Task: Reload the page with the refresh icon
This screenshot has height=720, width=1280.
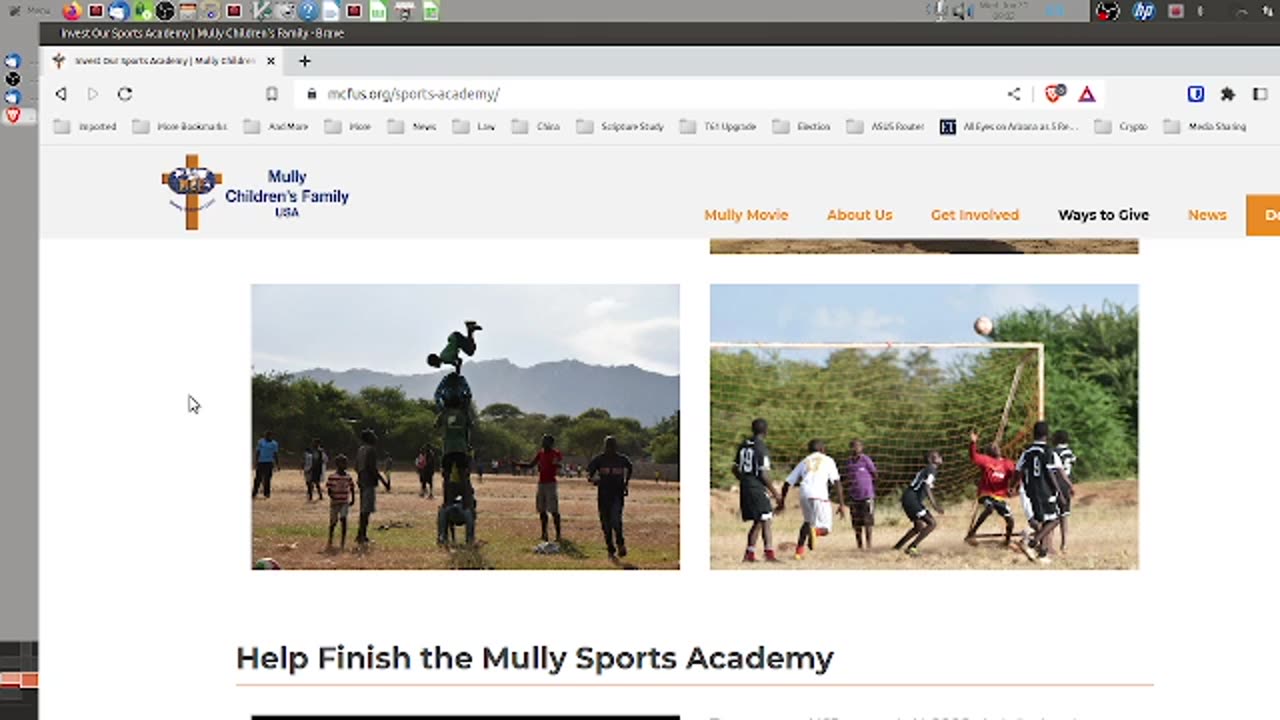Action: pyautogui.click(x=125, y=94)
